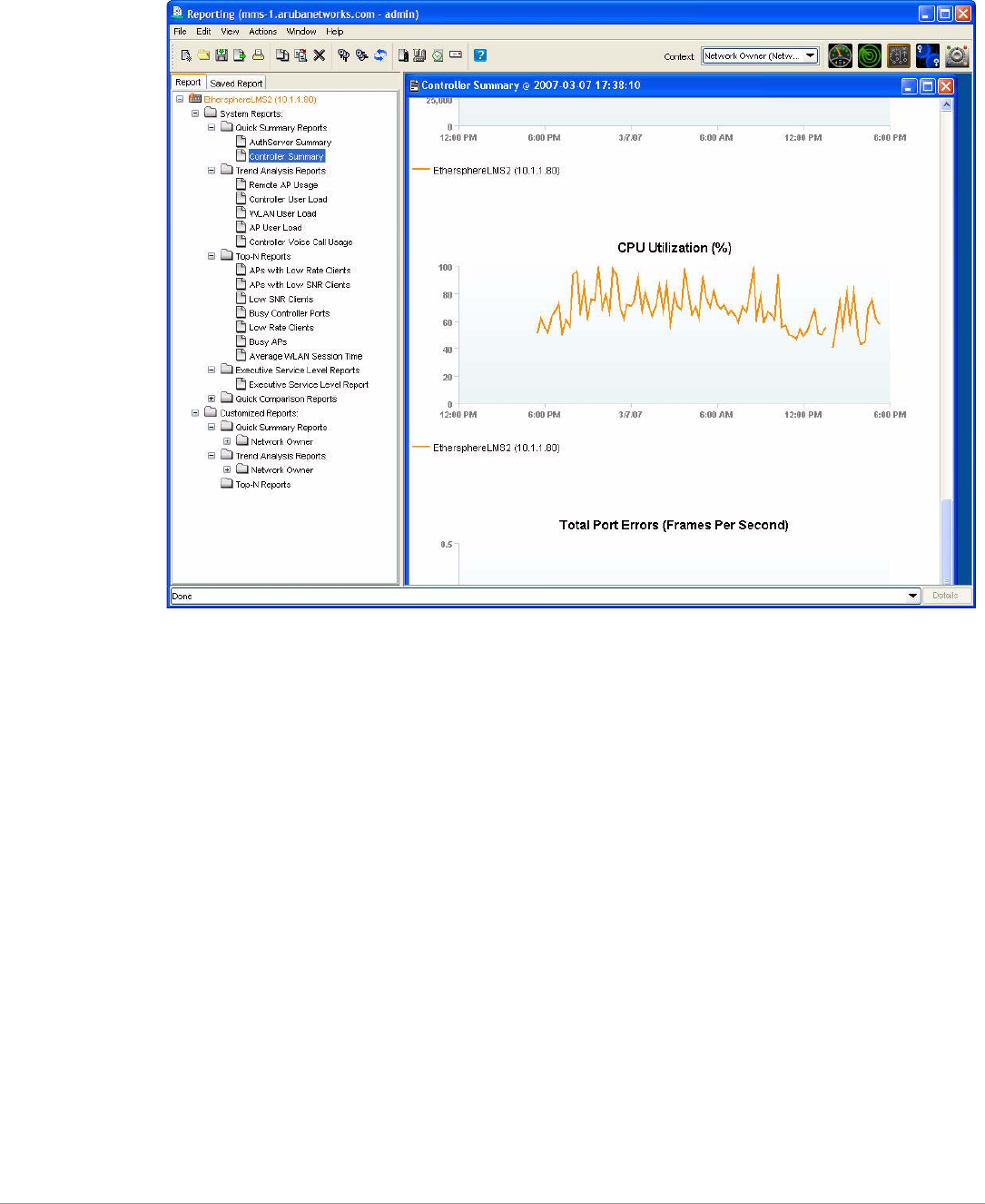Image resolution: width=985 pixels, height=1204 pixels.
Task: Switch to the Saved Report tab
Action: (236, 83)
